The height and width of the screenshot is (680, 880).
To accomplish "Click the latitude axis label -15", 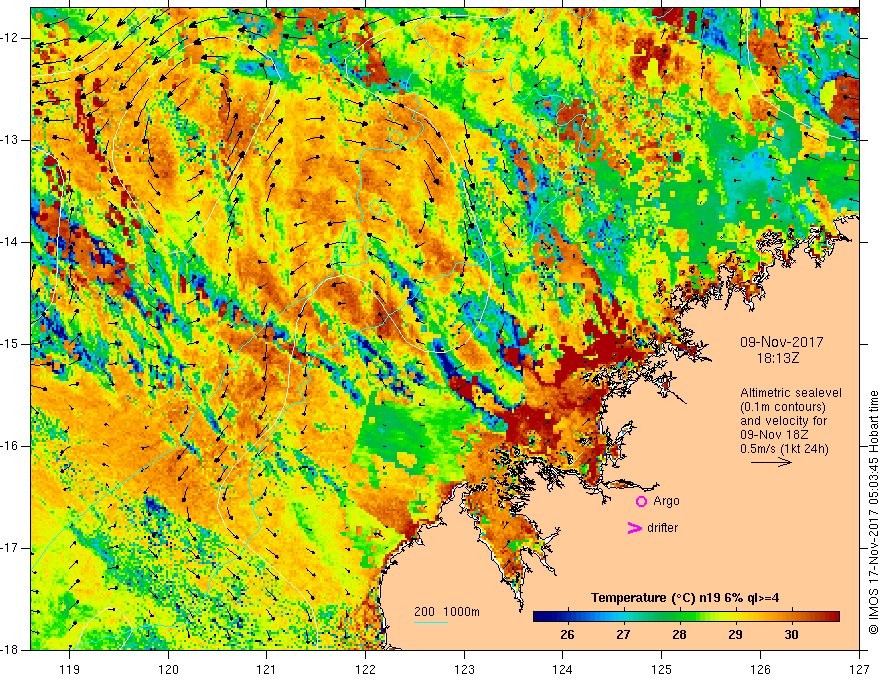I will [10, 344].
